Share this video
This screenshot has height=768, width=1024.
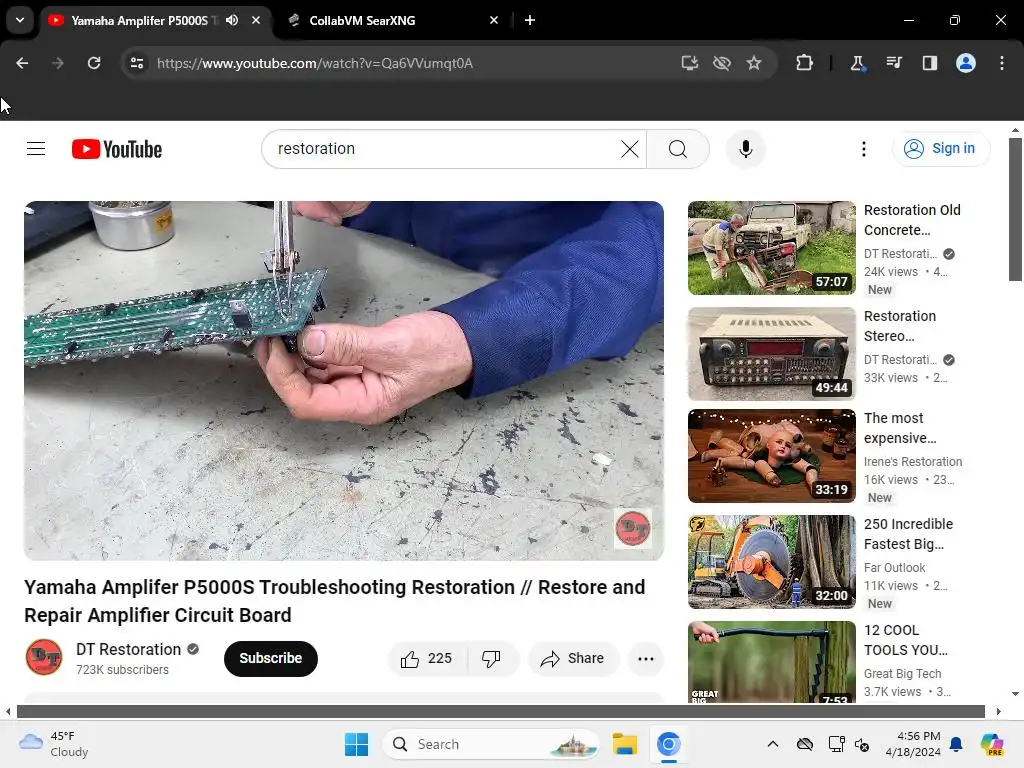[x=572, y=658]
